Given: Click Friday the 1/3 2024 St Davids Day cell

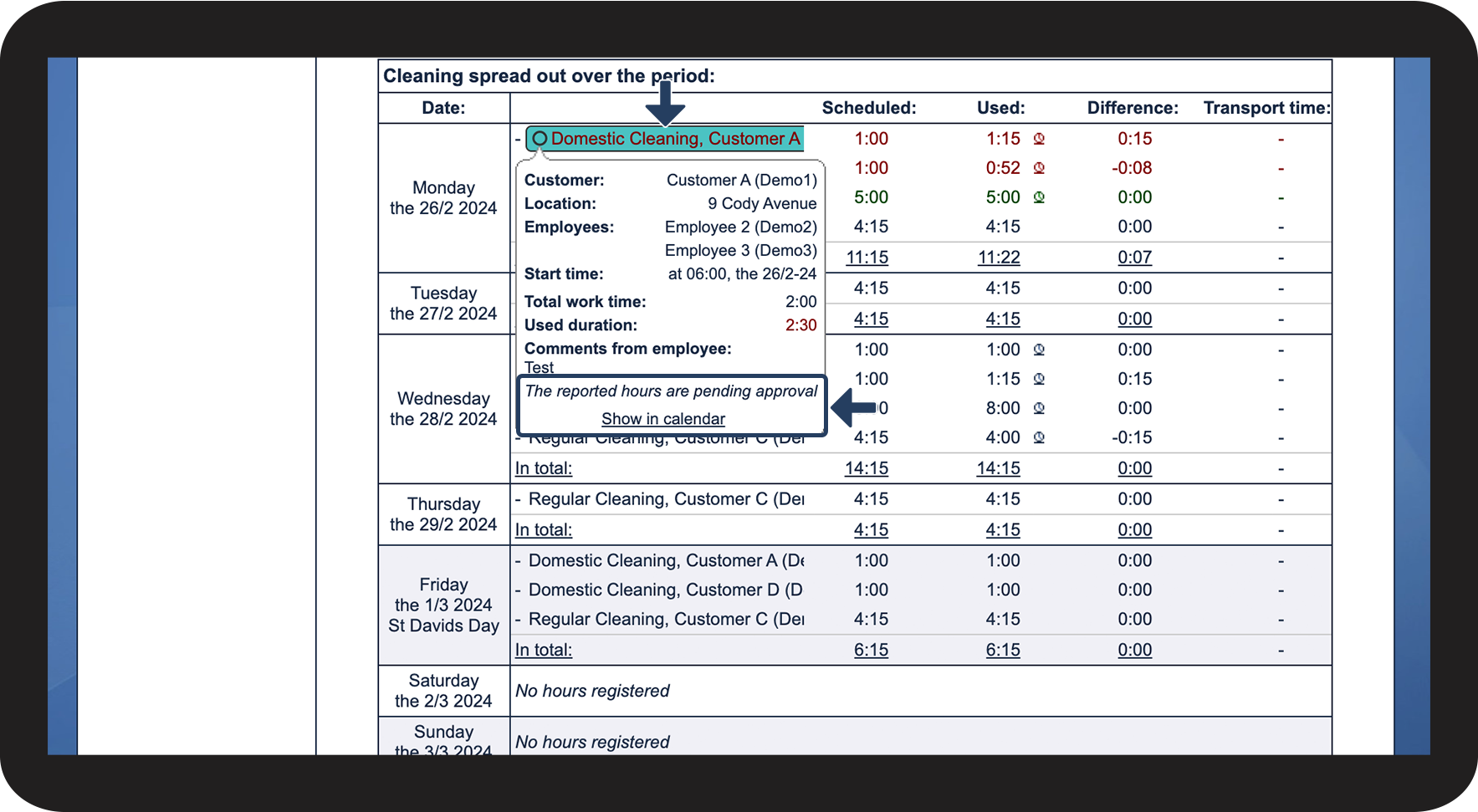Looking at the screenshot, I should (x=443, y=605).
